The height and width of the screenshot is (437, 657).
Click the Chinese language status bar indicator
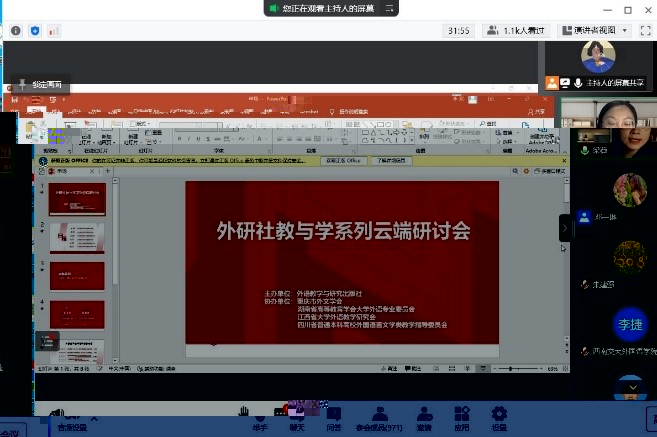119,369
